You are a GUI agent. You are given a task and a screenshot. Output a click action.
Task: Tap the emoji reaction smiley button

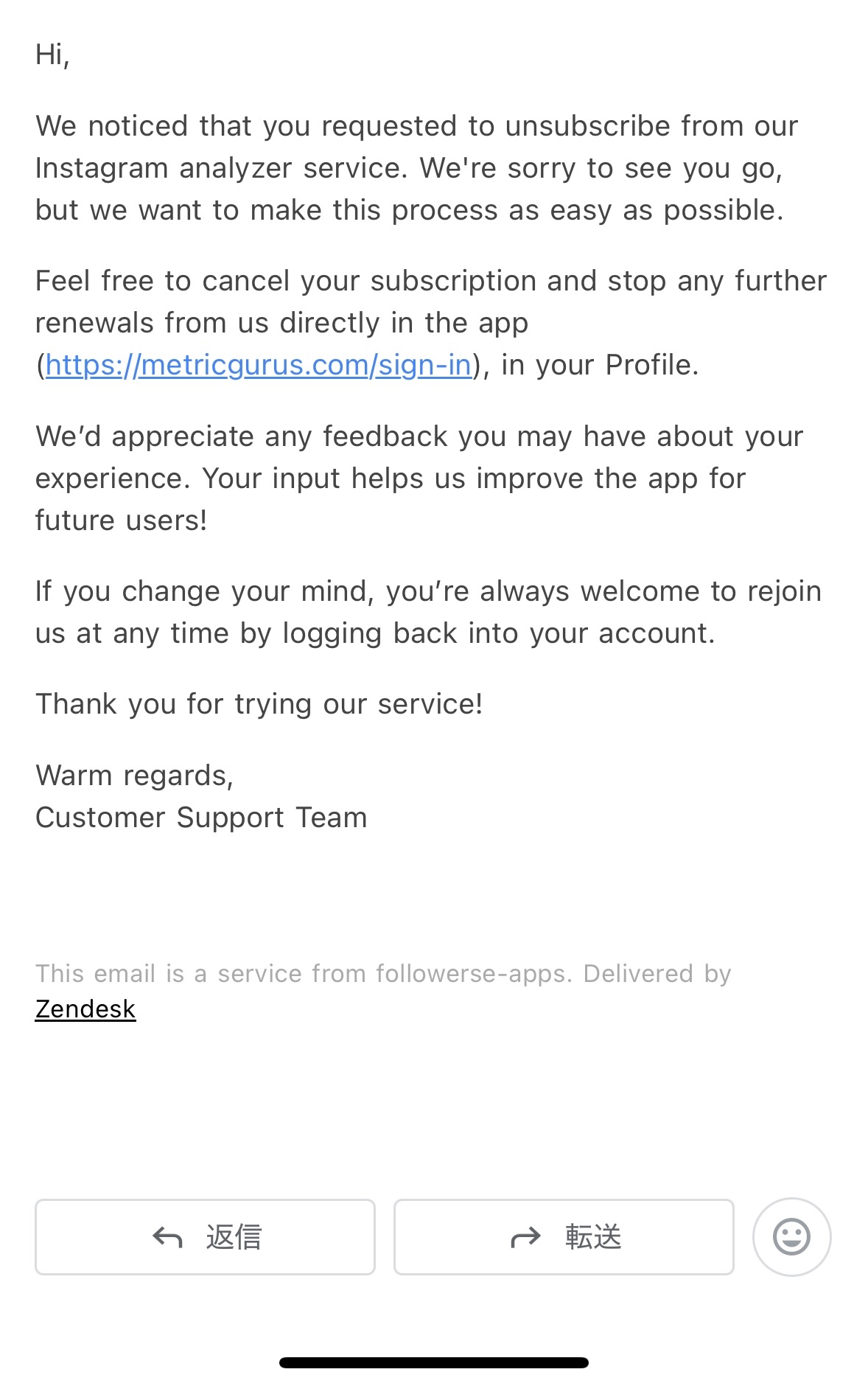[x=791, y=1236]
